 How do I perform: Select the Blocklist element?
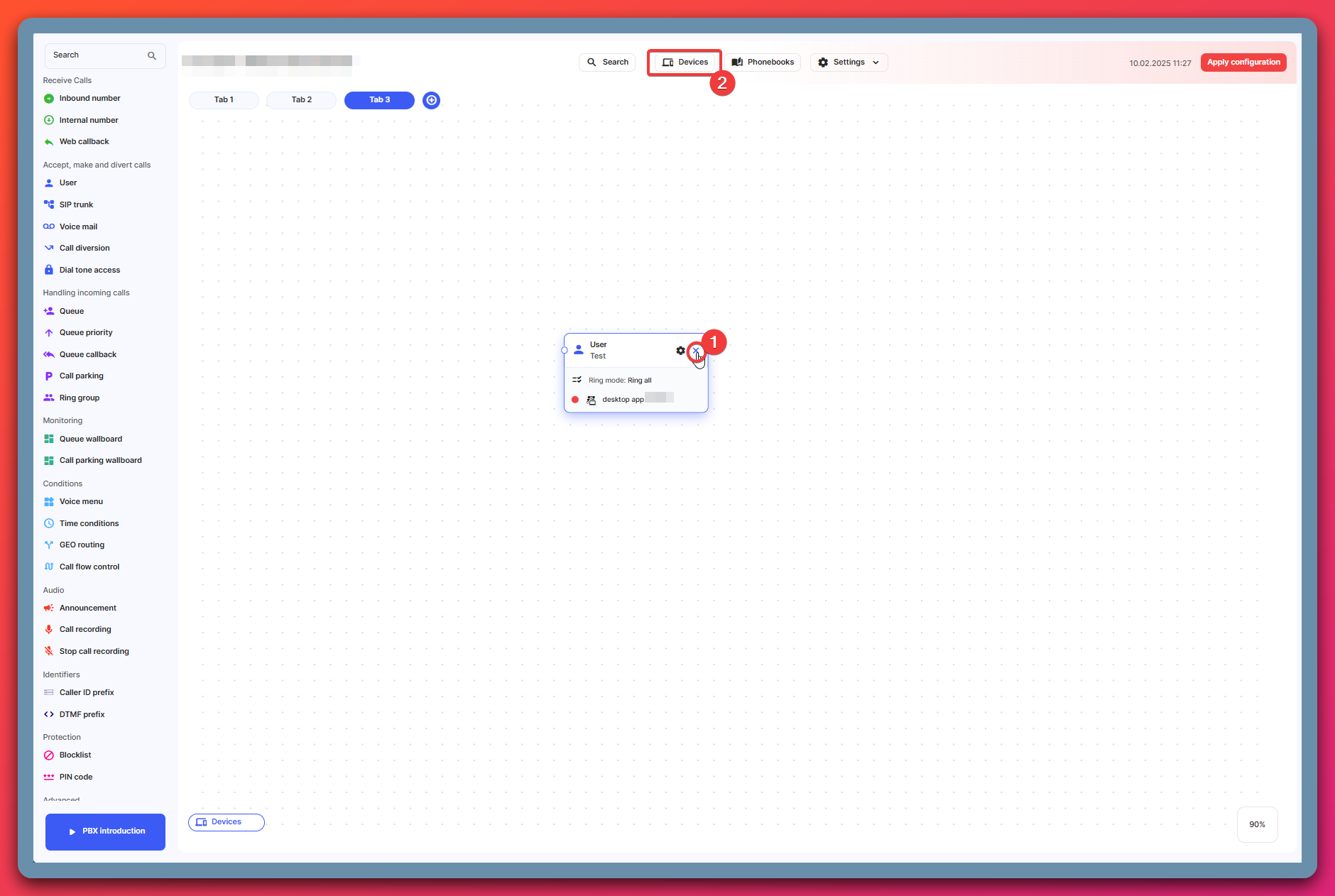[x=75, y=755]
